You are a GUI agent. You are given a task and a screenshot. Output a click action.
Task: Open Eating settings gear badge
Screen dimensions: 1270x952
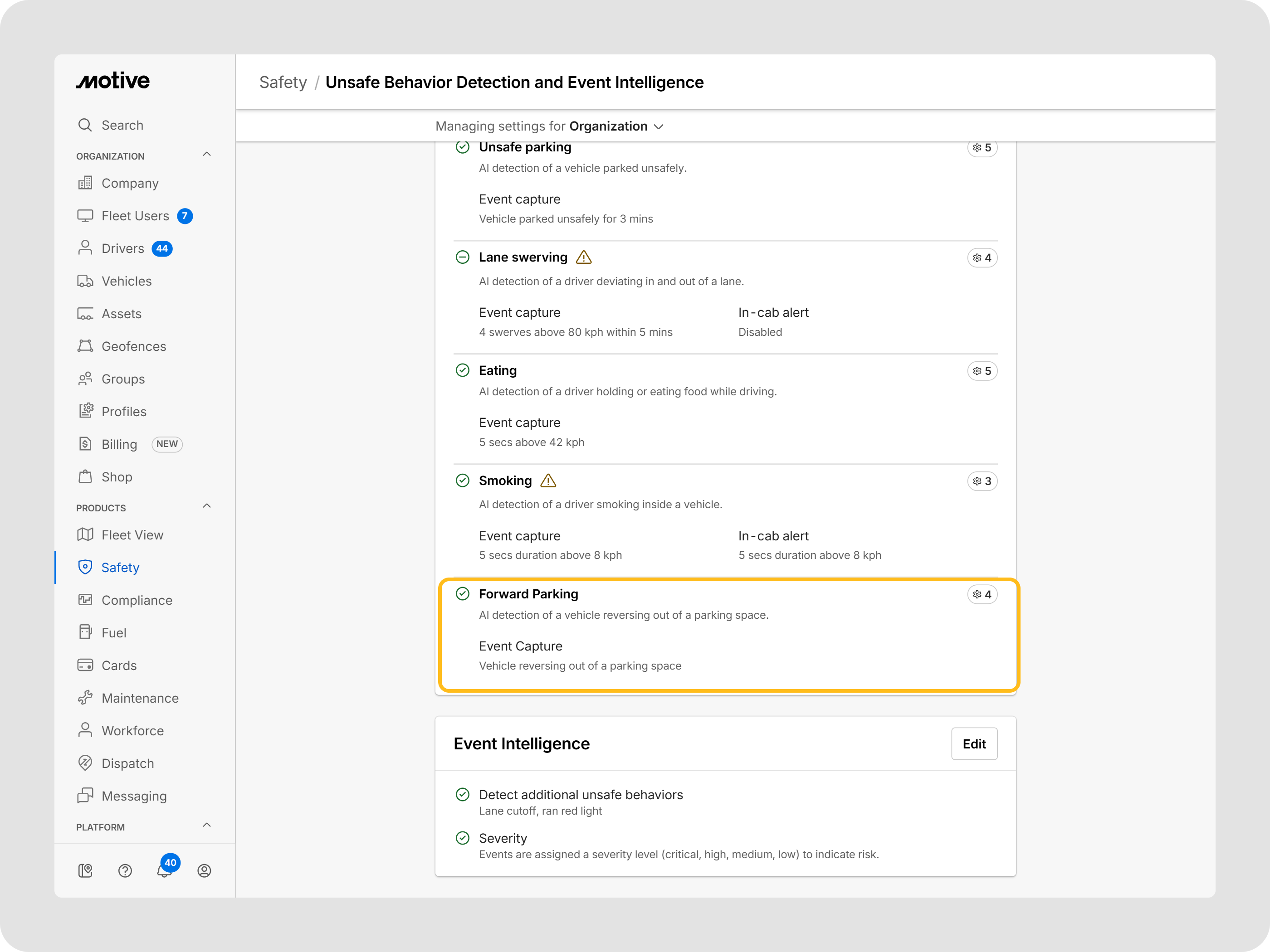[x=982, y=371]
